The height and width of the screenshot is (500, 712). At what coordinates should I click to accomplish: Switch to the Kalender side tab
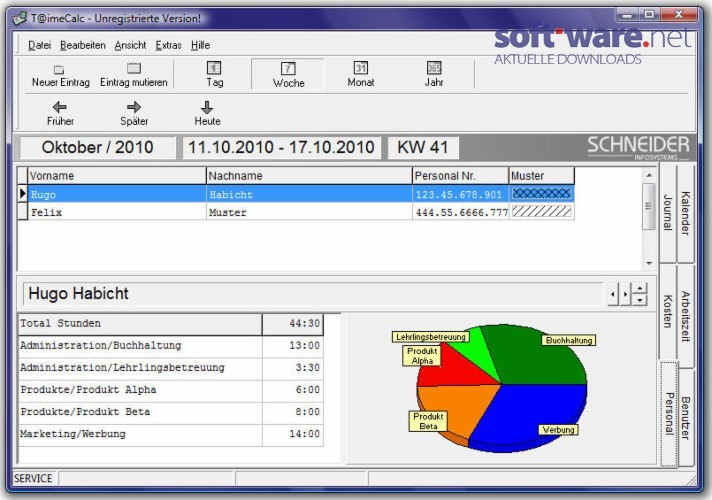coord(685,213)
